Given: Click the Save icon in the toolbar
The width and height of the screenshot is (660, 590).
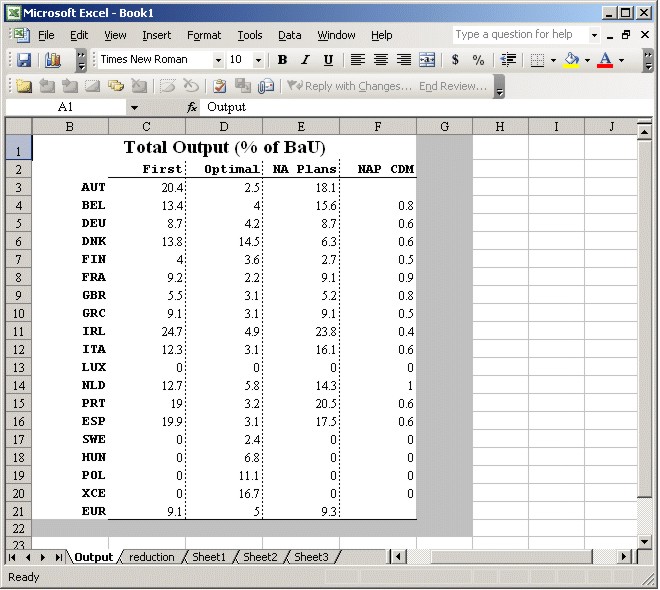Looking at the screenshot, I should tap(23, 60).
